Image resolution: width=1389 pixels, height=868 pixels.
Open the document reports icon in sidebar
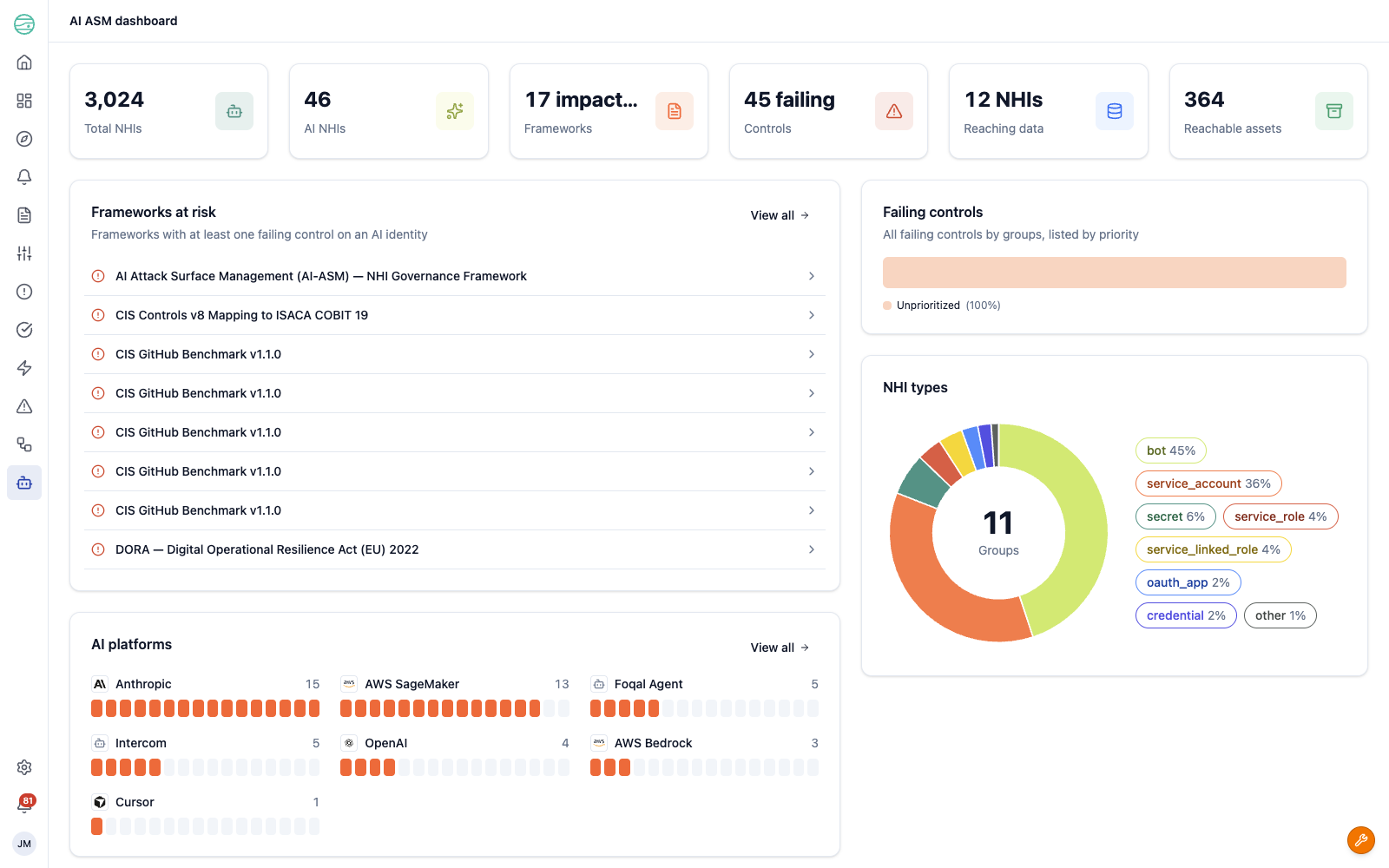tap(24, 215)
